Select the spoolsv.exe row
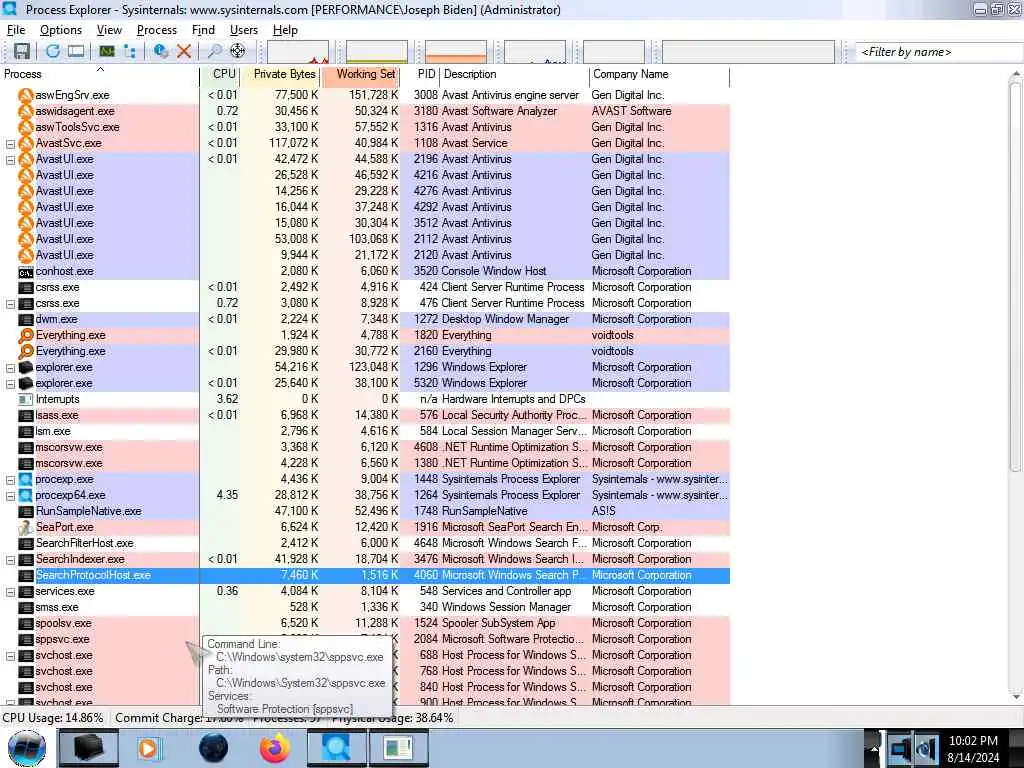The width and height of the screenshot is (1024, 768). click(364, 624)
